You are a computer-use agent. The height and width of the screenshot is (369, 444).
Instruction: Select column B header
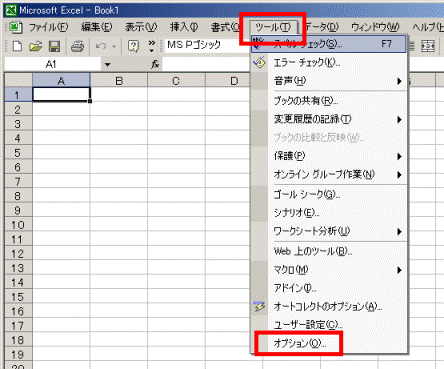coord(119,80)
